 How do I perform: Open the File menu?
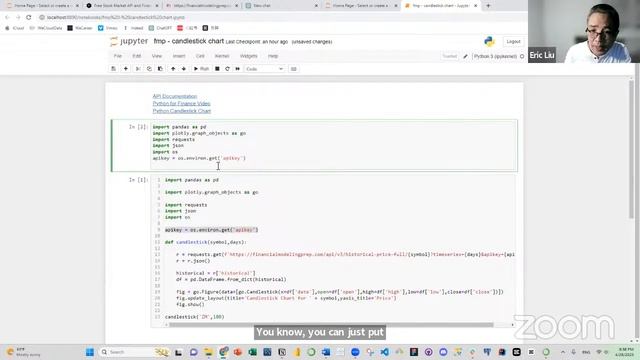[x=118, y=56]
